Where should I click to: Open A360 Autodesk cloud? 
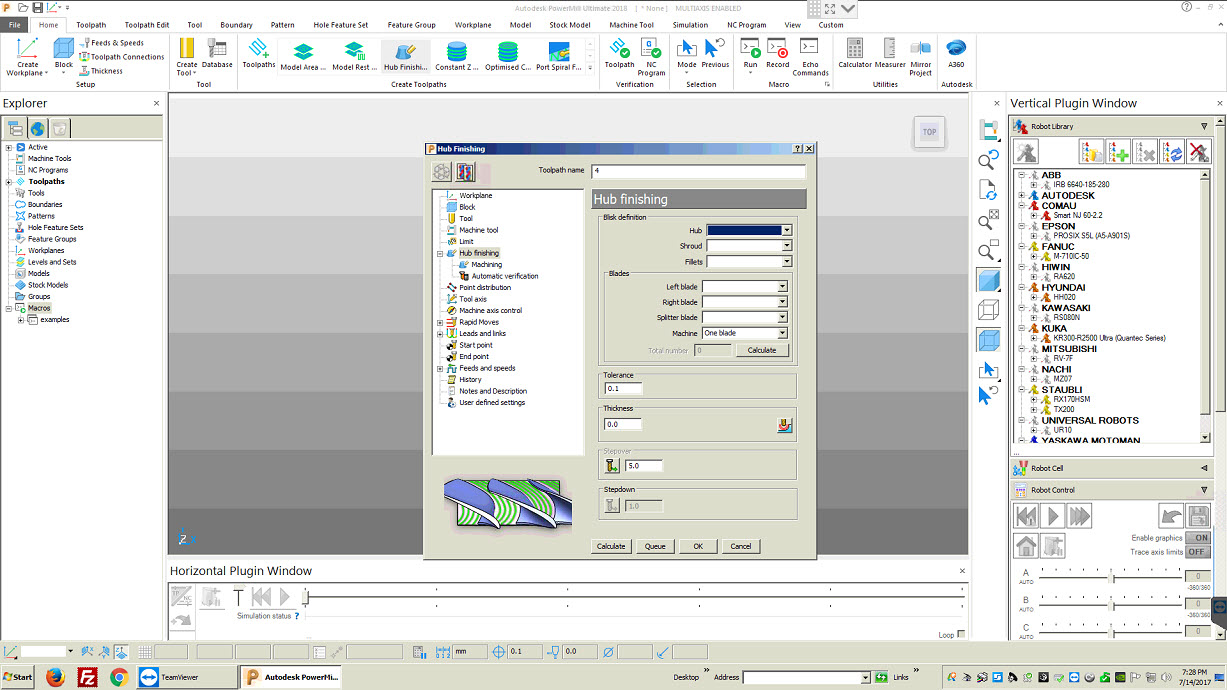tap(956, 54)
